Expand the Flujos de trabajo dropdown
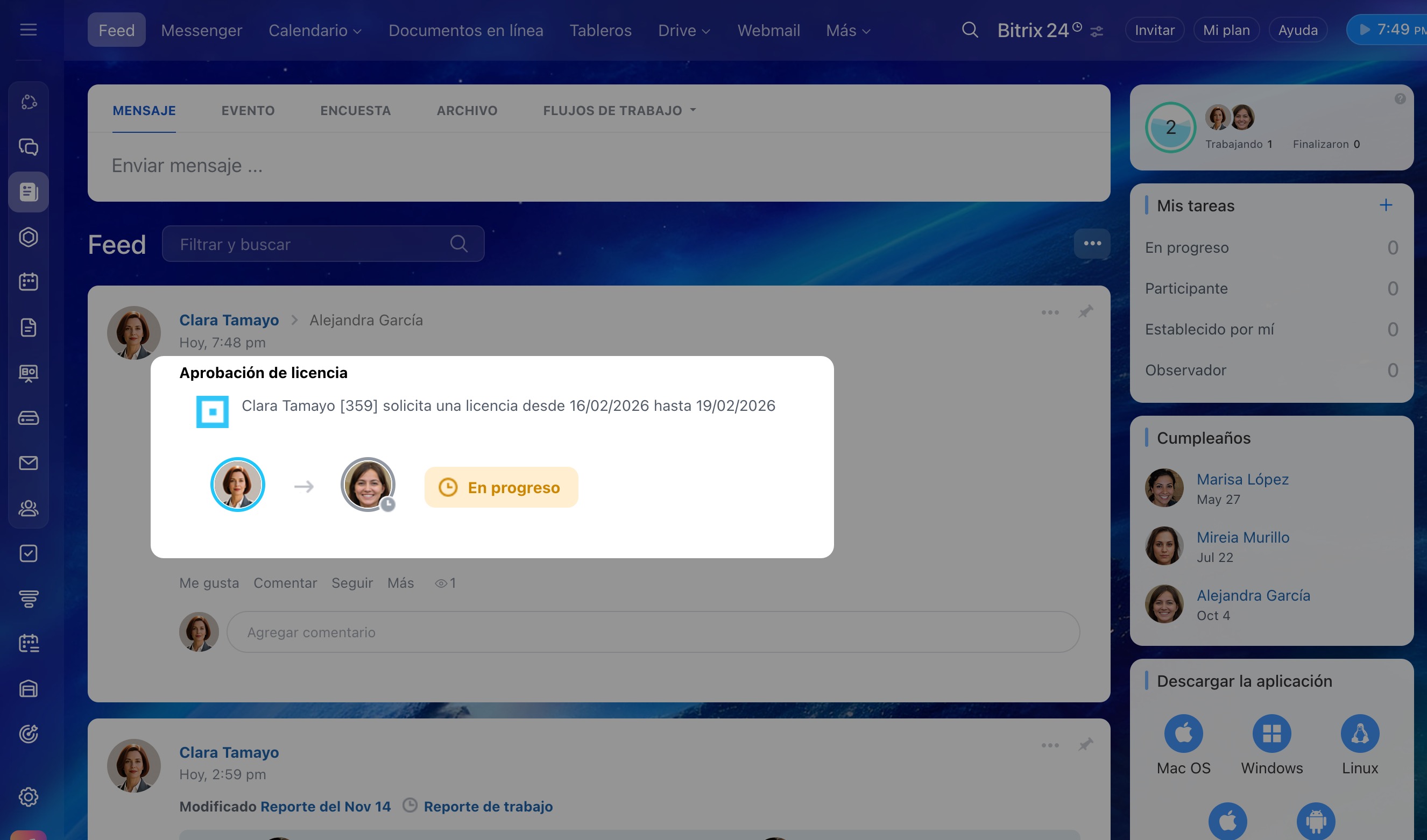Viewport: 1427px width, 840px height. [x=619, y=110]
